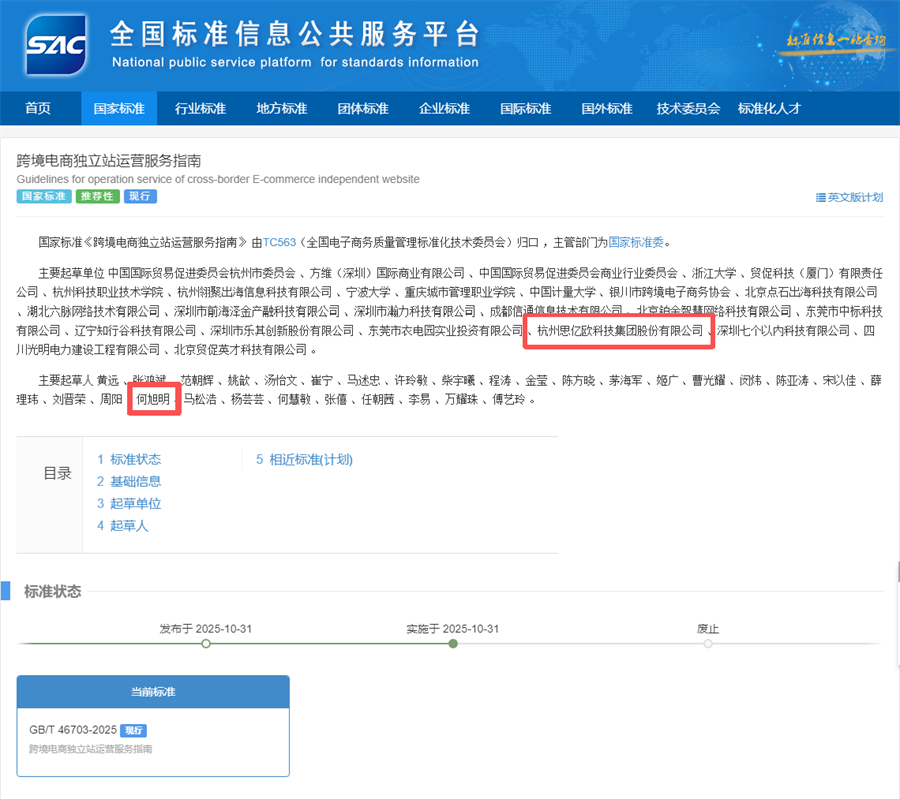Click the 废止 timeline marker dot
The width and height of the screenshot is (900, 799).
pos(708,645)
